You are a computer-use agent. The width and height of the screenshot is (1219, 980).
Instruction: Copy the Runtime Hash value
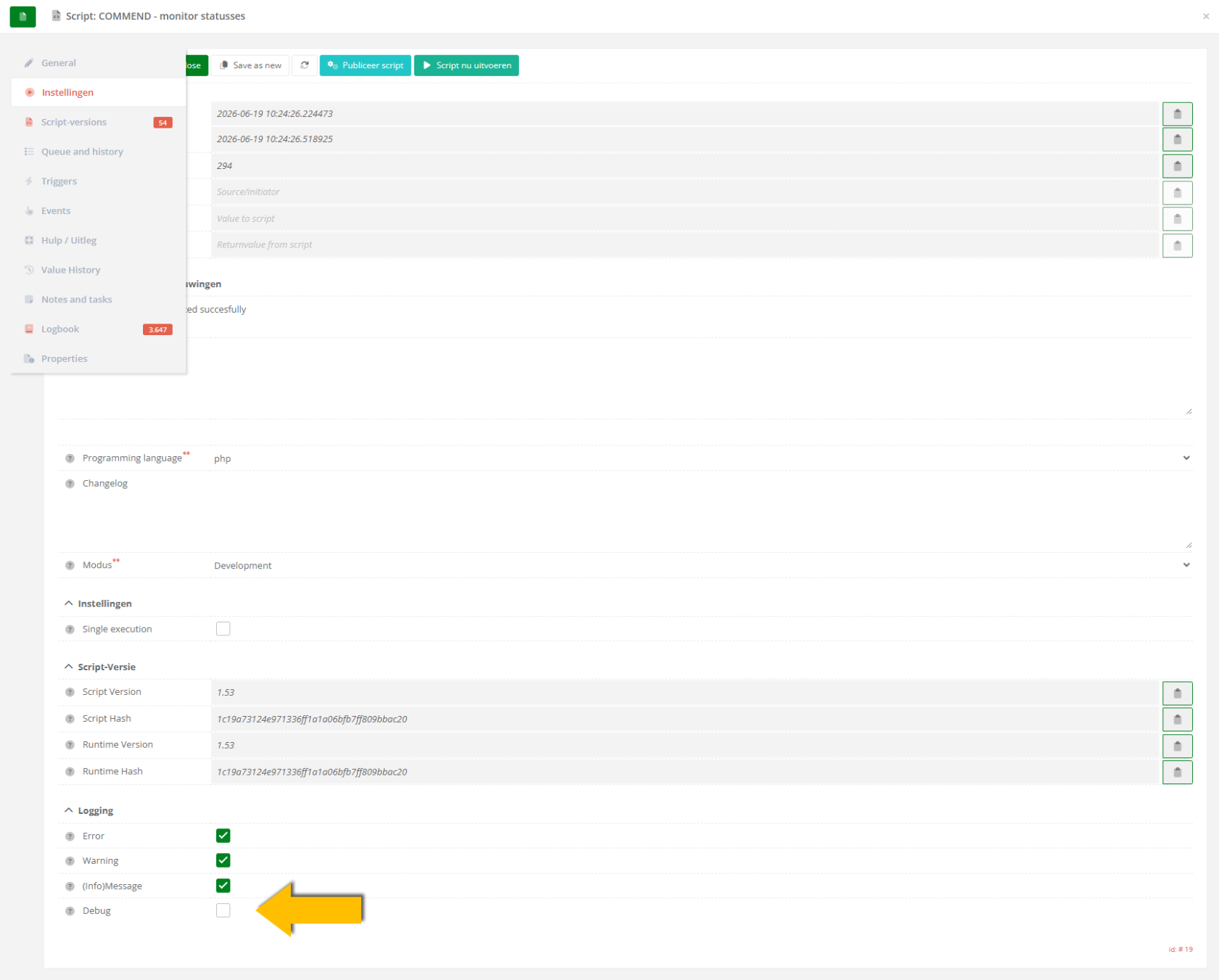(x=1177, y=772)
